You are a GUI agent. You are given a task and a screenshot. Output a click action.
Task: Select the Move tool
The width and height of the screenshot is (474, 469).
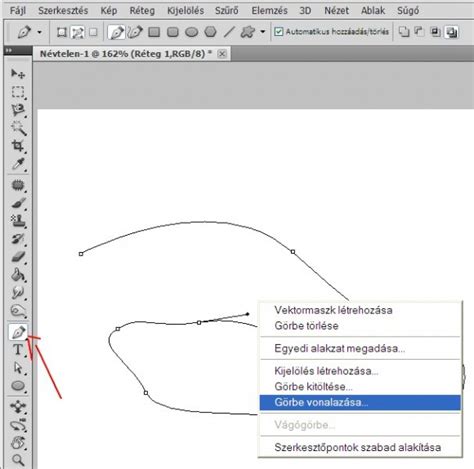coord(18,74)
